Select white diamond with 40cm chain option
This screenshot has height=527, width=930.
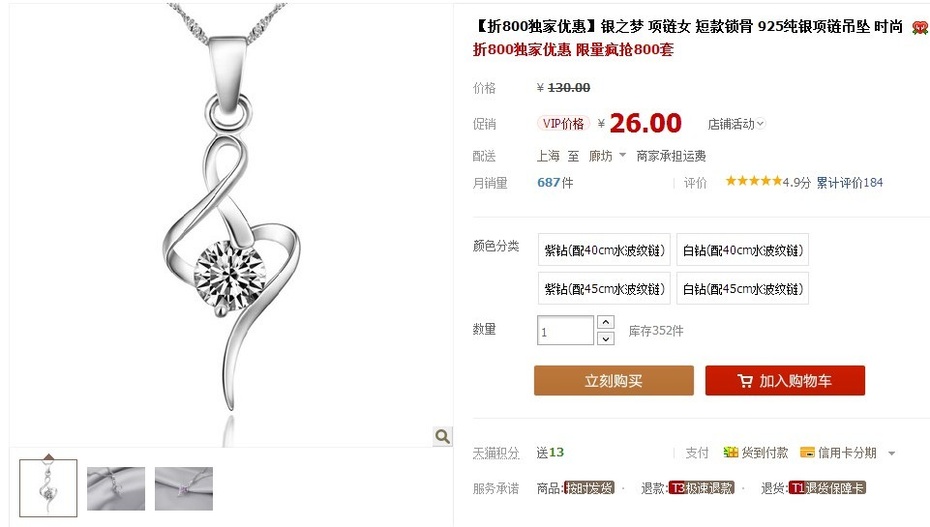pyautogui.click(x=743, y=250)
